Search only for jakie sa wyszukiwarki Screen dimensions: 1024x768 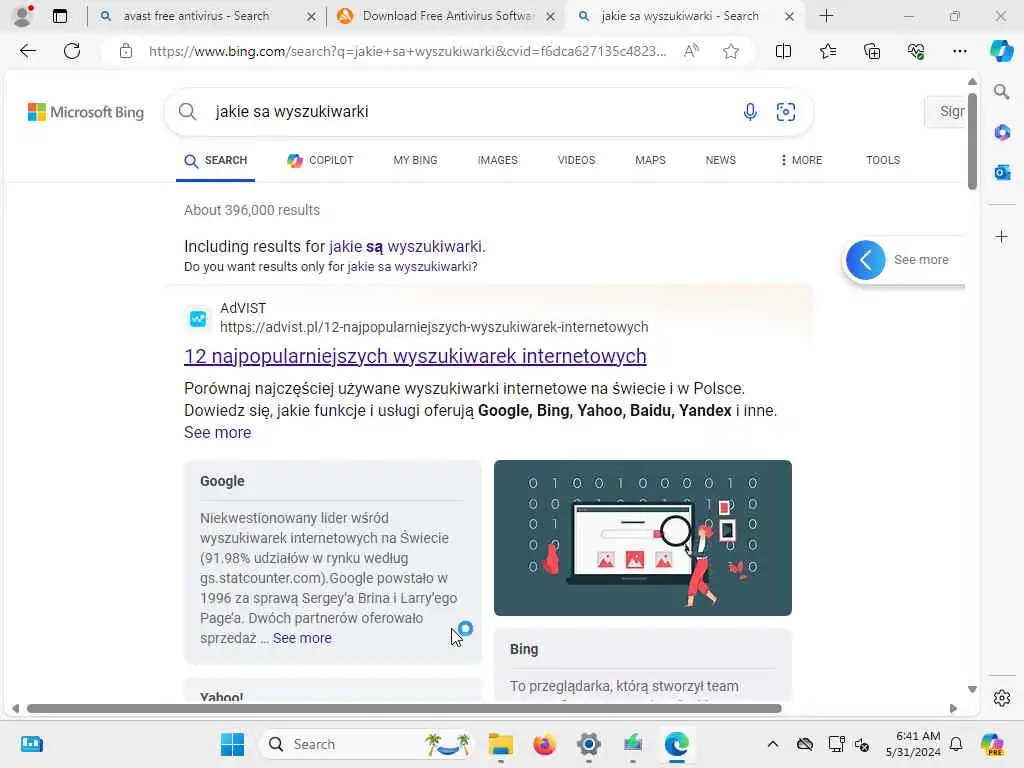(412, 266)
